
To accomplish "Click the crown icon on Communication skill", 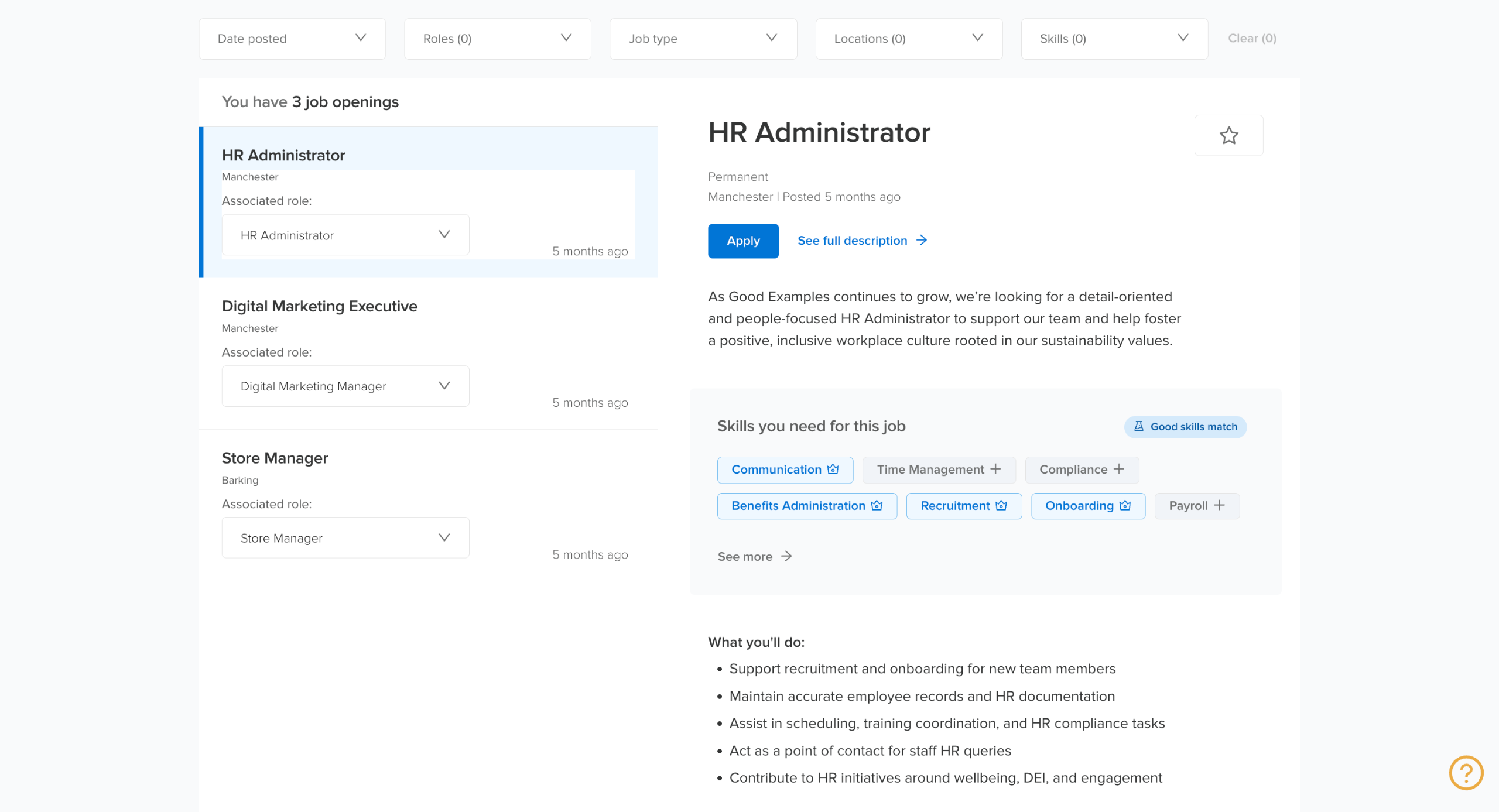I will click(833, 469).
